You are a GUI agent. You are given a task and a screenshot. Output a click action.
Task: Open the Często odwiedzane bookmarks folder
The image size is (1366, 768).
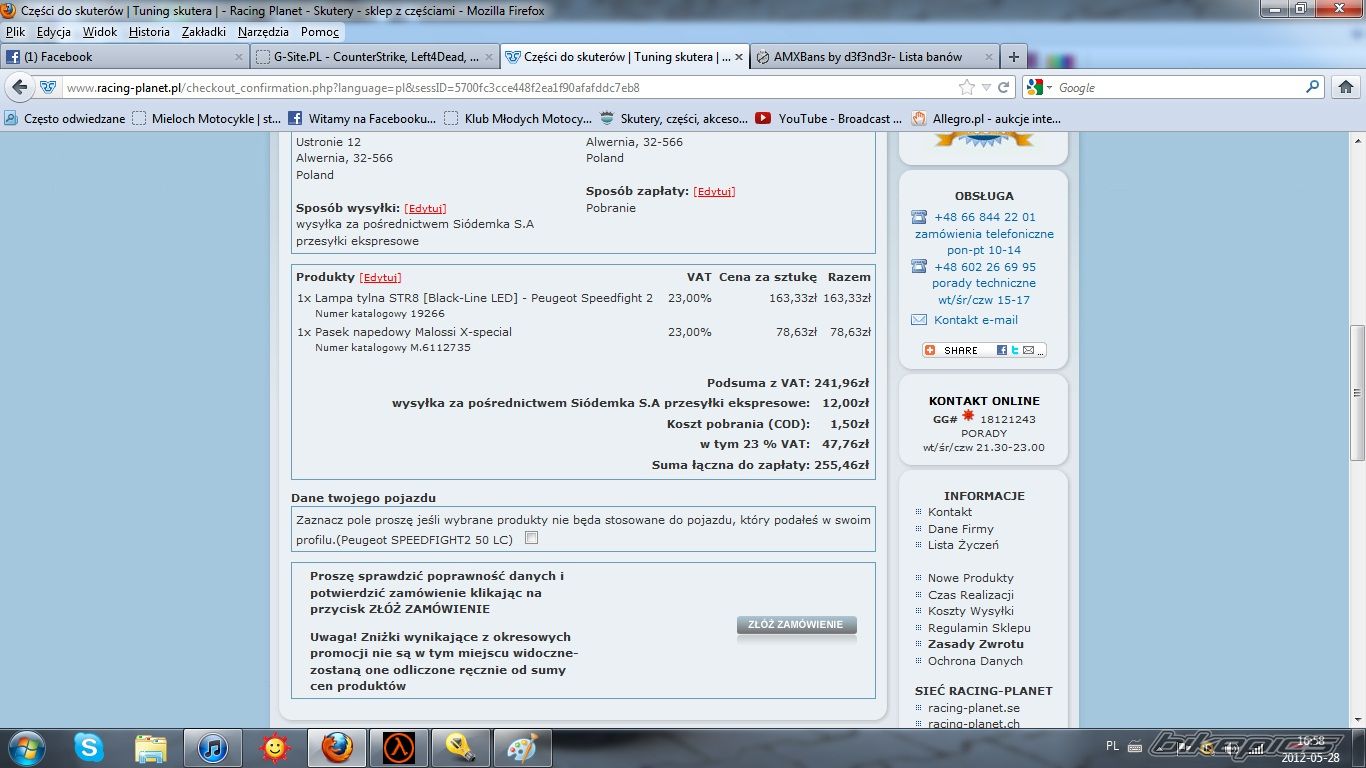coord(65,118)
